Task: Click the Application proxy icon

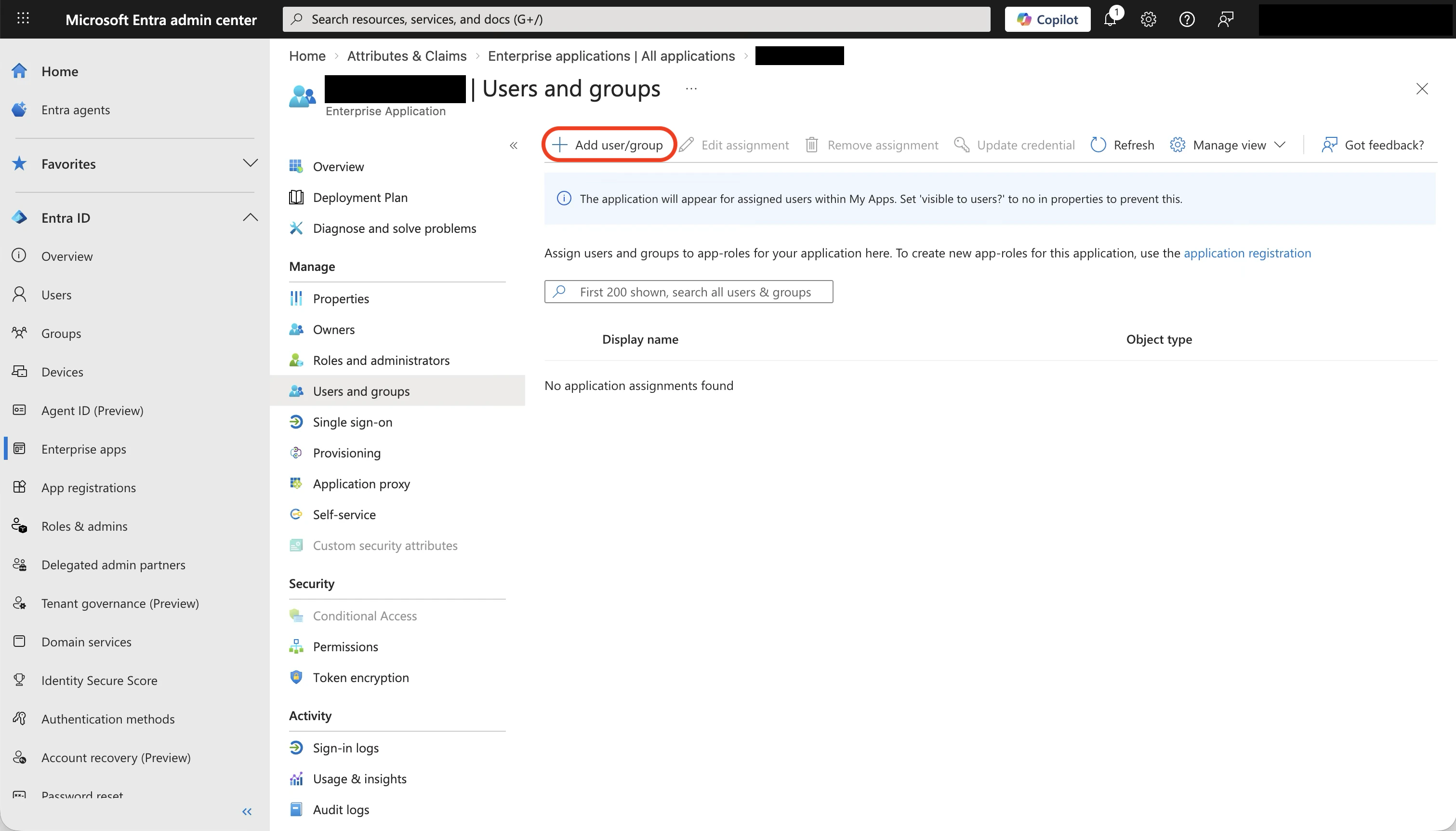Action: 296,483
